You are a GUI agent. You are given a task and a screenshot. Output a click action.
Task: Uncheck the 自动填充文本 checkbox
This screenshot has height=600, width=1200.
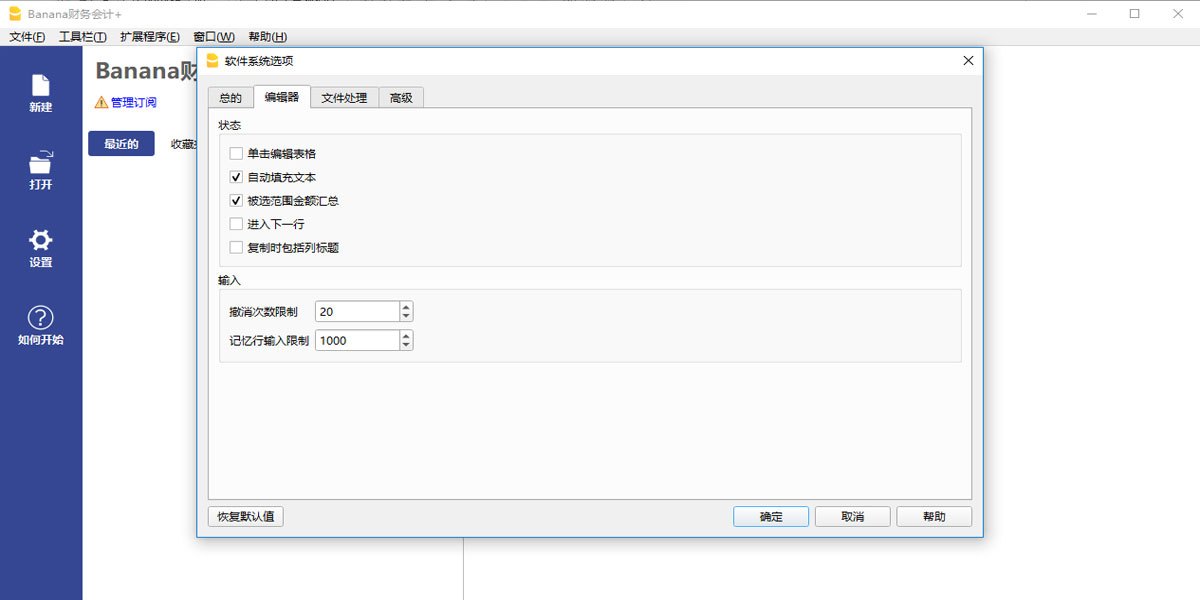coord(236,177)
